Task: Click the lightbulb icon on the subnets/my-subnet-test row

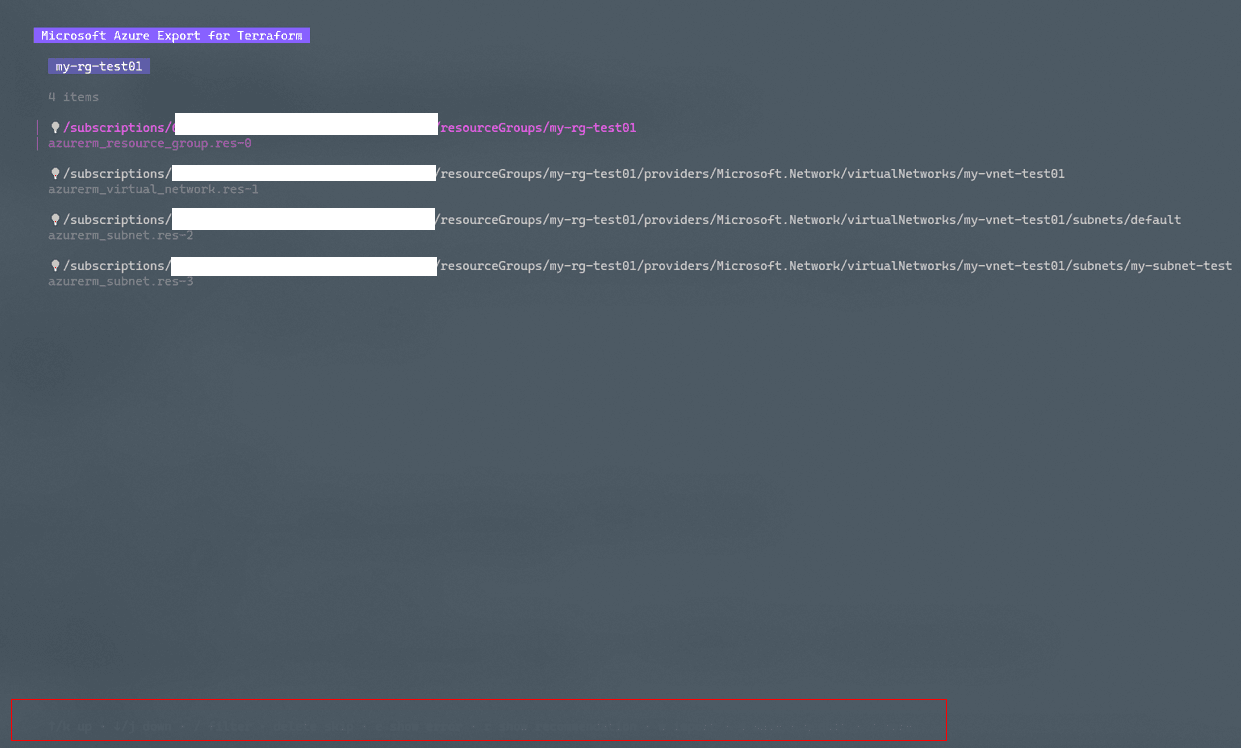Action: pyautogui.click(x=55, y=266)
